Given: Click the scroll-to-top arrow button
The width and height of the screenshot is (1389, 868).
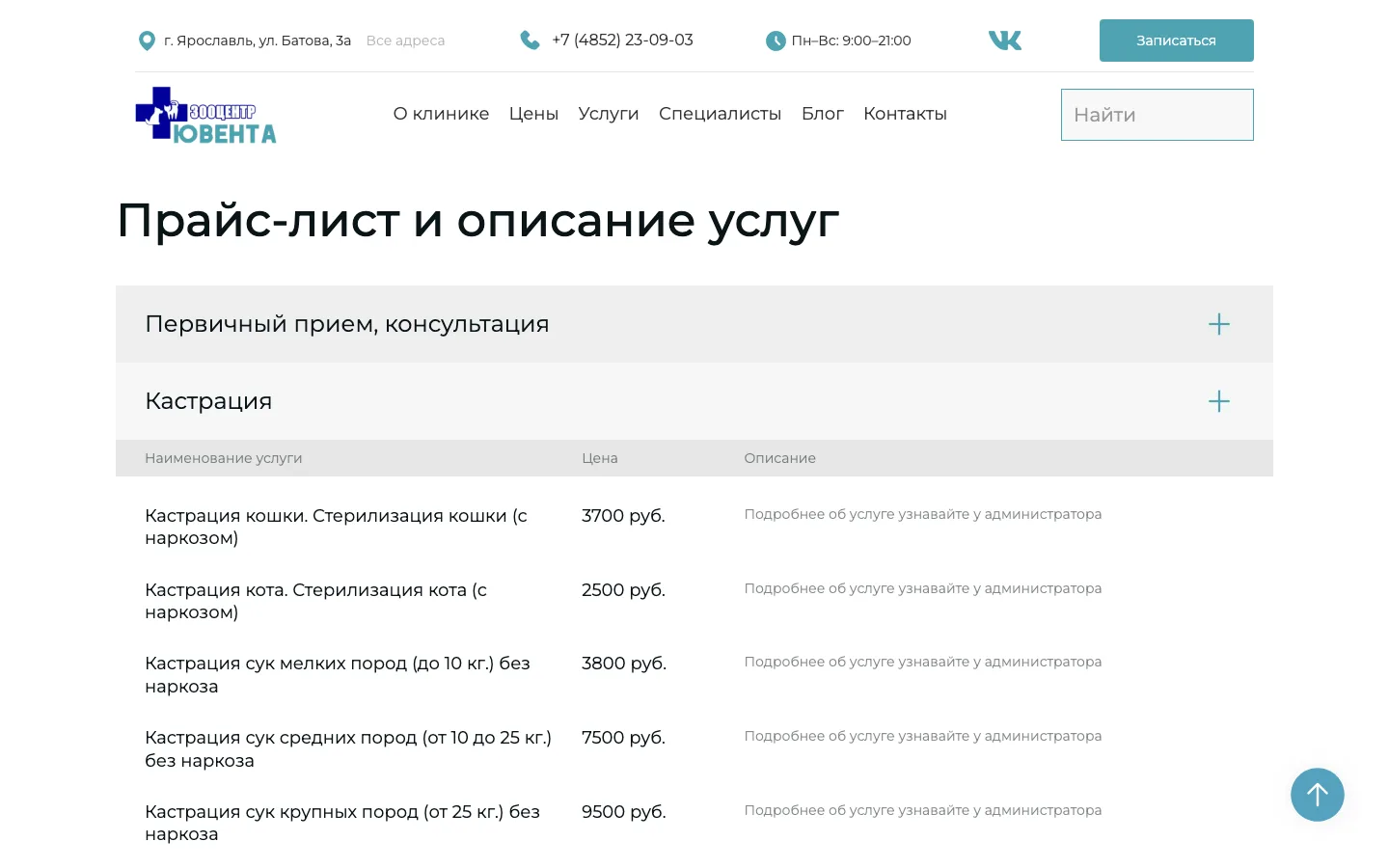Looking at the screenshot, I should pyautogui.click(x=1318, y=795).
